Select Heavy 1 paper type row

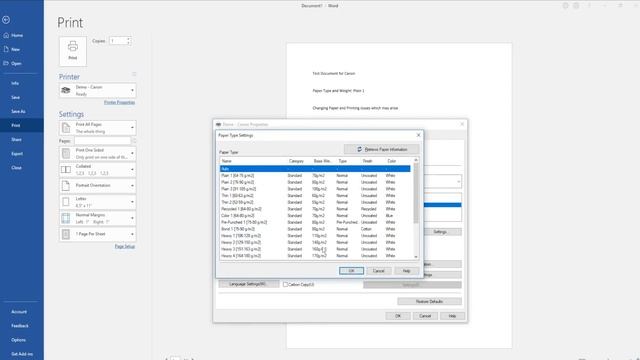(315, 236)
